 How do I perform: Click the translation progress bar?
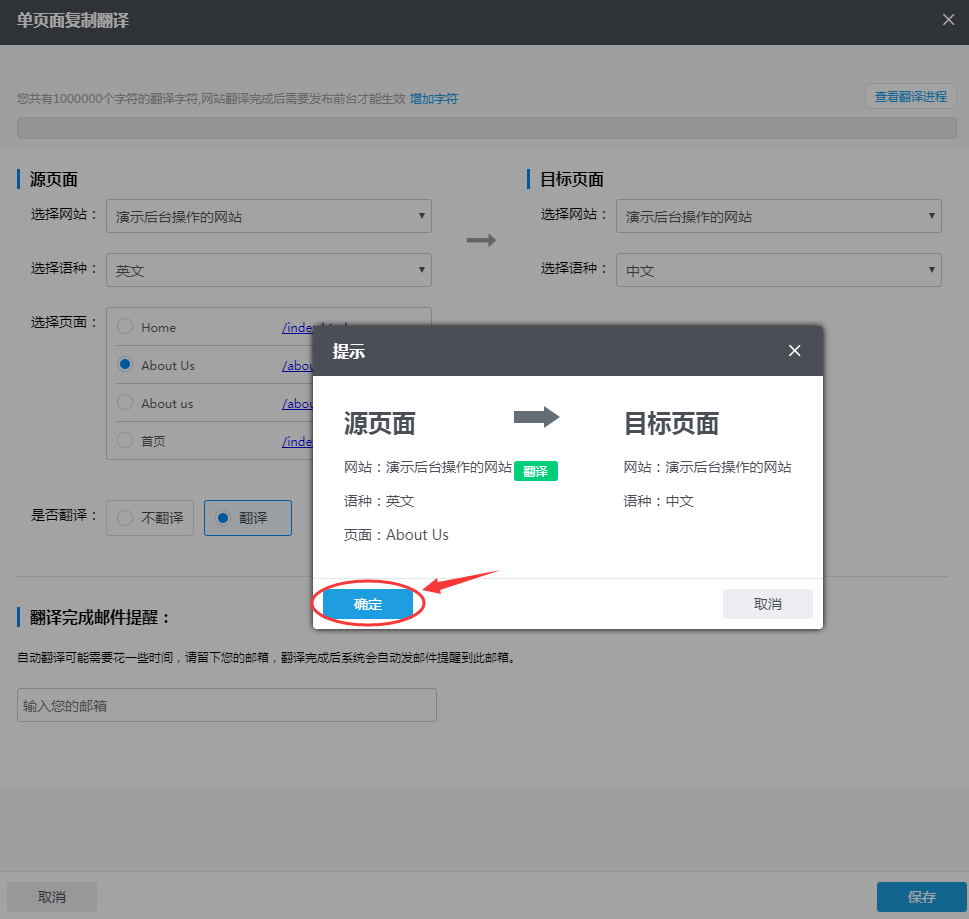coord(485,127)
